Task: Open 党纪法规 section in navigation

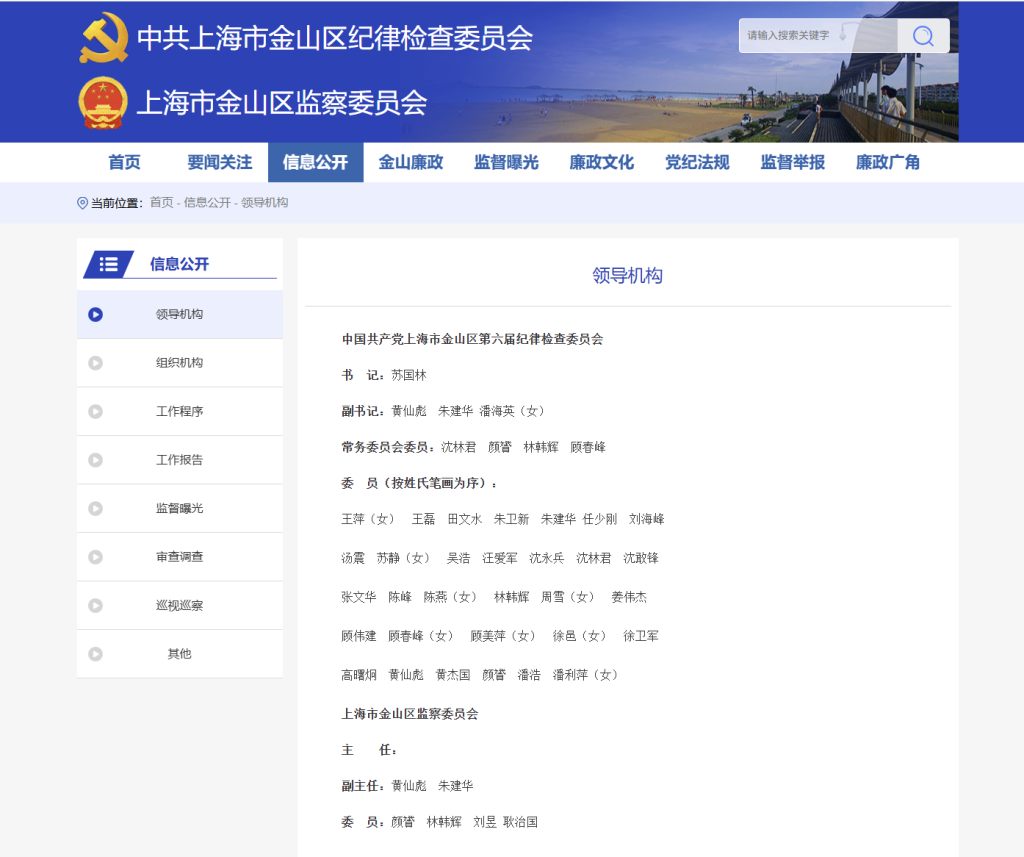Action: click(x=697, y=162)
